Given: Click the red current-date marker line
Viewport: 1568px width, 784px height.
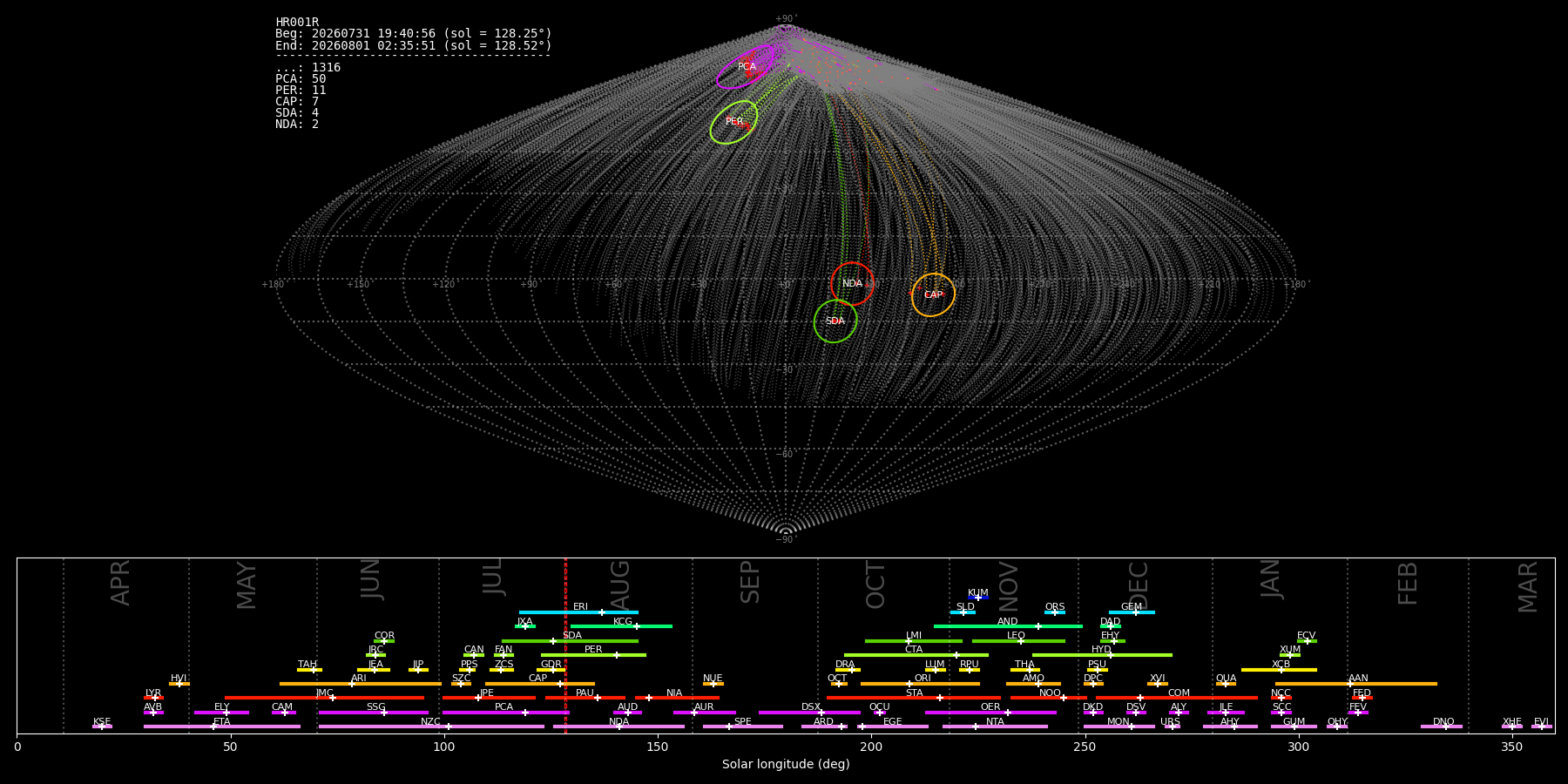Looking at the screenshot, I should (x=565, y=645).
